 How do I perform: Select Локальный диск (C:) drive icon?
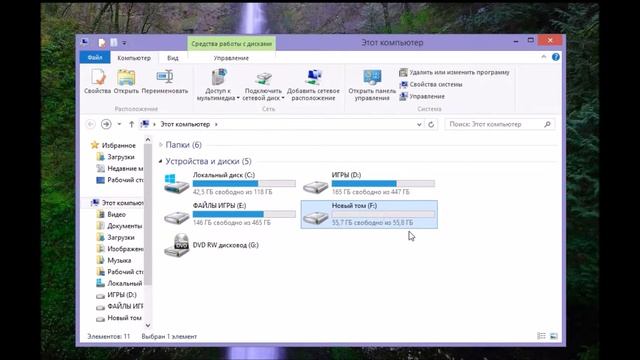(177, 184)
